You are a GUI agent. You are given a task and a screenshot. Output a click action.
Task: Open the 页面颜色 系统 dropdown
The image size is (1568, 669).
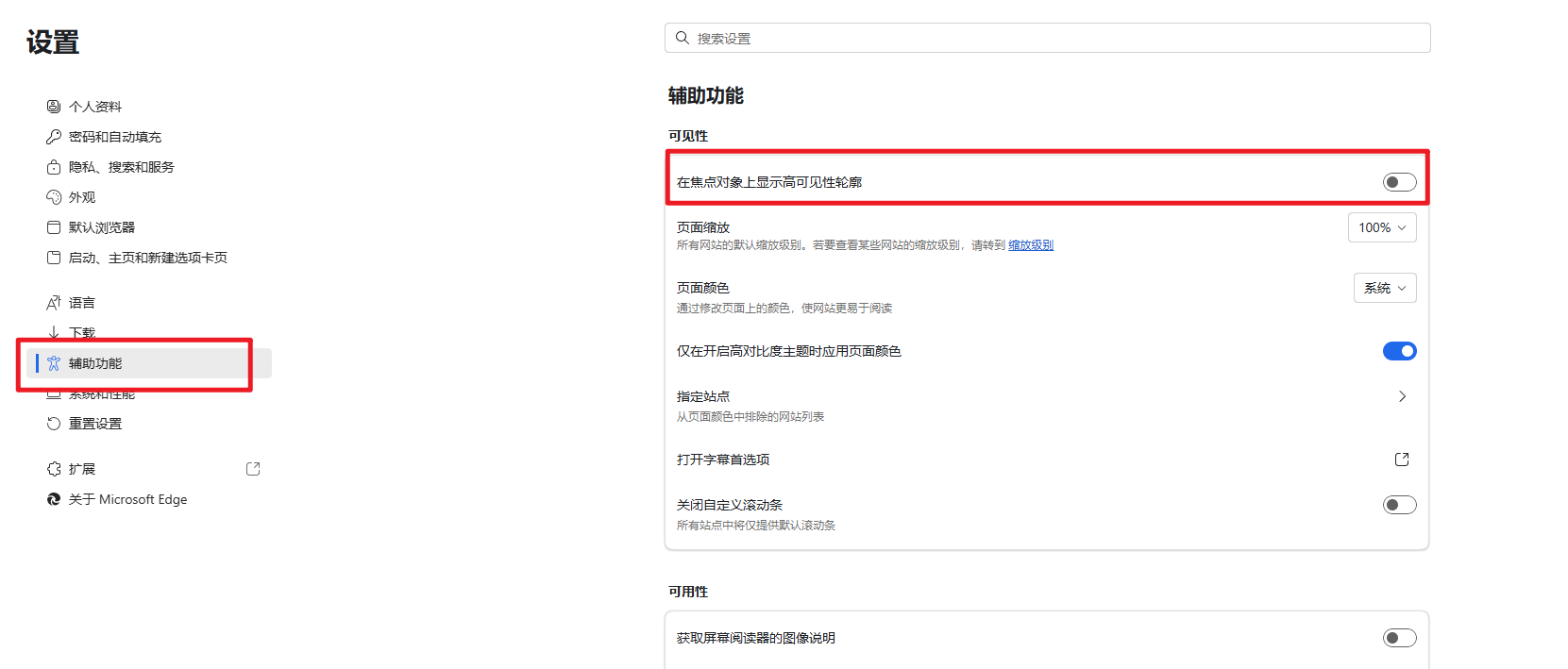1385,288
